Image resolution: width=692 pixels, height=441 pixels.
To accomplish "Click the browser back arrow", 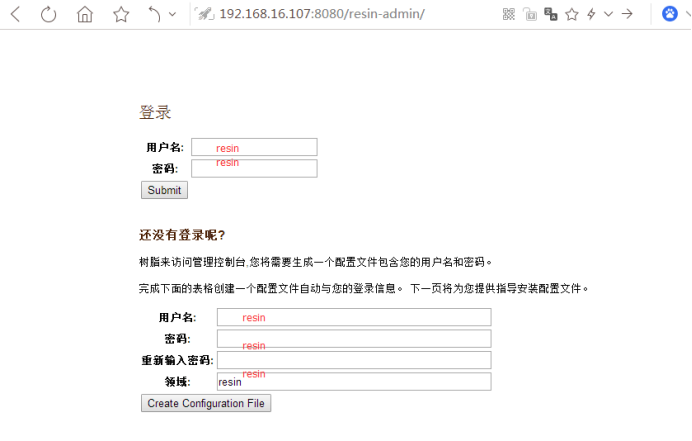I will pyautogui.click(x=15, y=14).
